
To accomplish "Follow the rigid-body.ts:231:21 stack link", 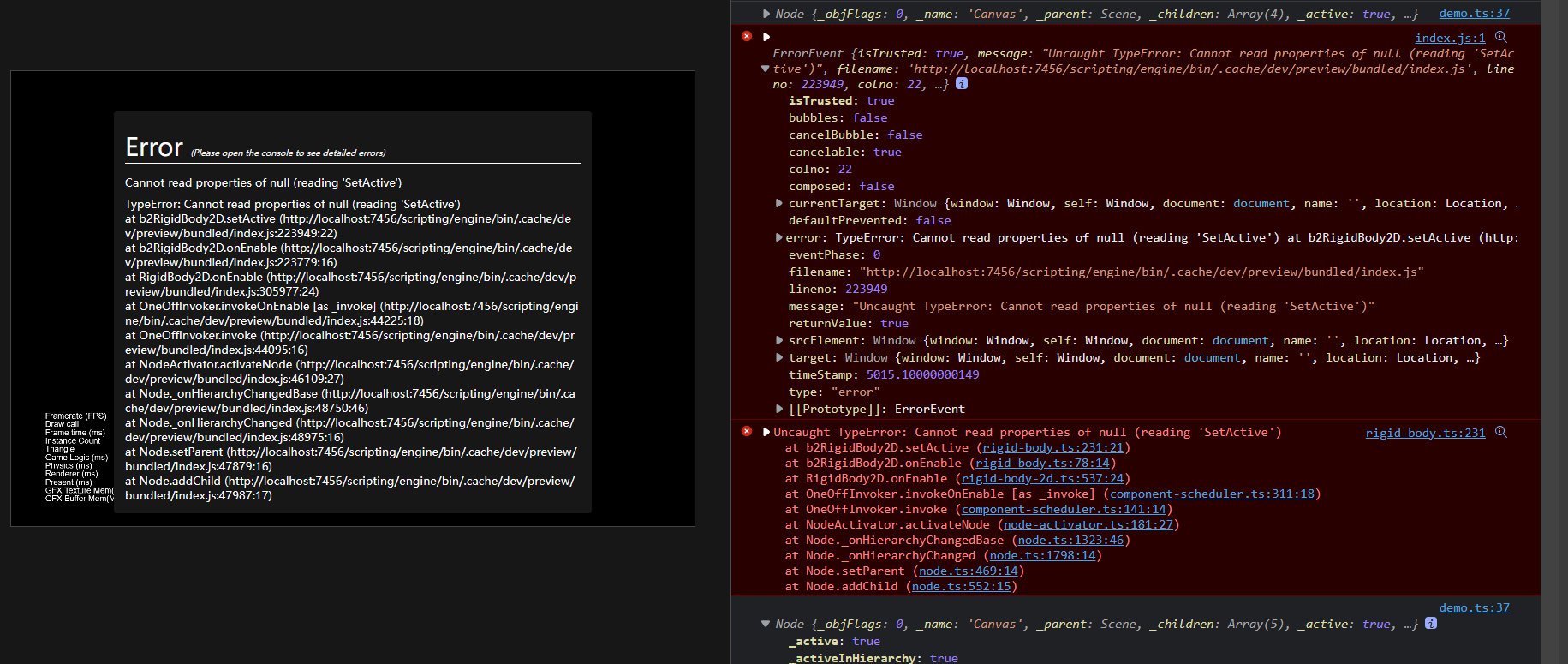I will click(x=1052, y=447).
